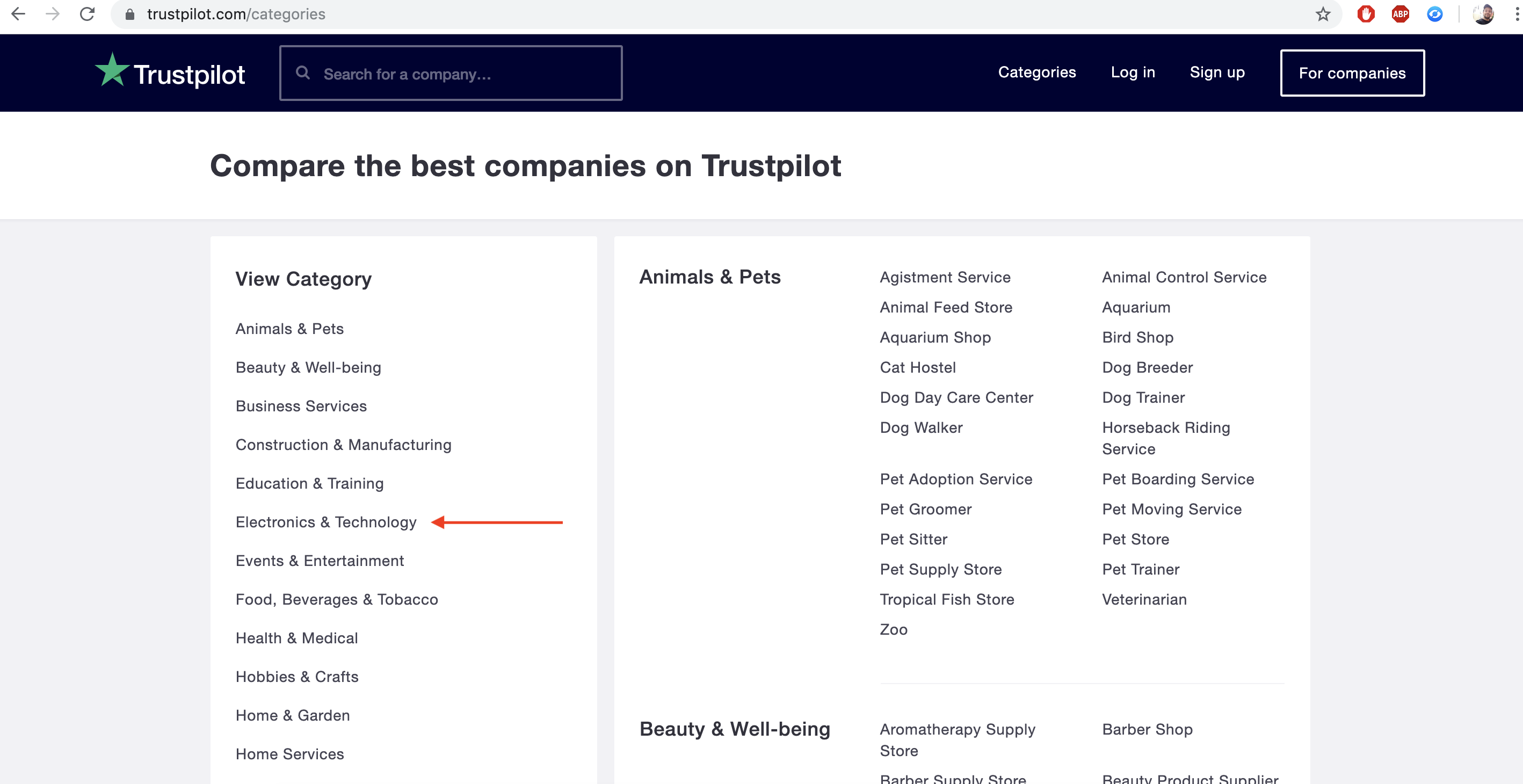The width and height of the screenshot is (1523, 784).
Task: Open Veterinarian subcategory
Action: pyautogui.click(x=1144, y=600)
